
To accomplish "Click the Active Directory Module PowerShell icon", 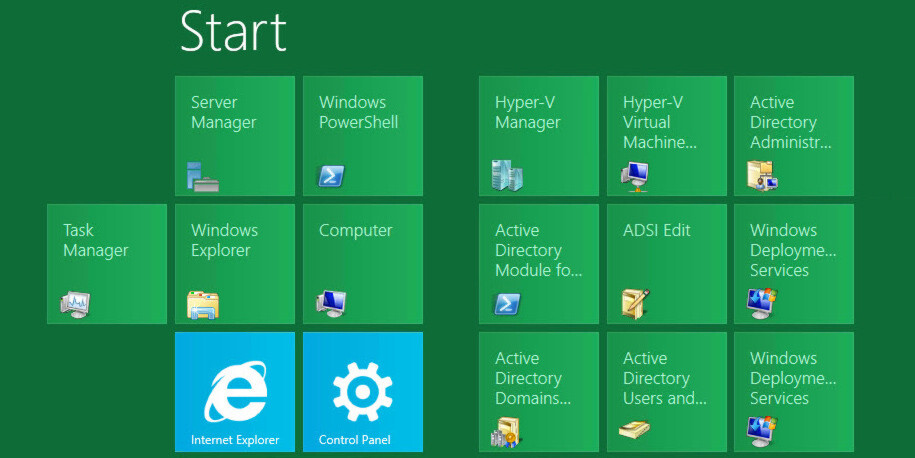I will [x=507, y=304].
